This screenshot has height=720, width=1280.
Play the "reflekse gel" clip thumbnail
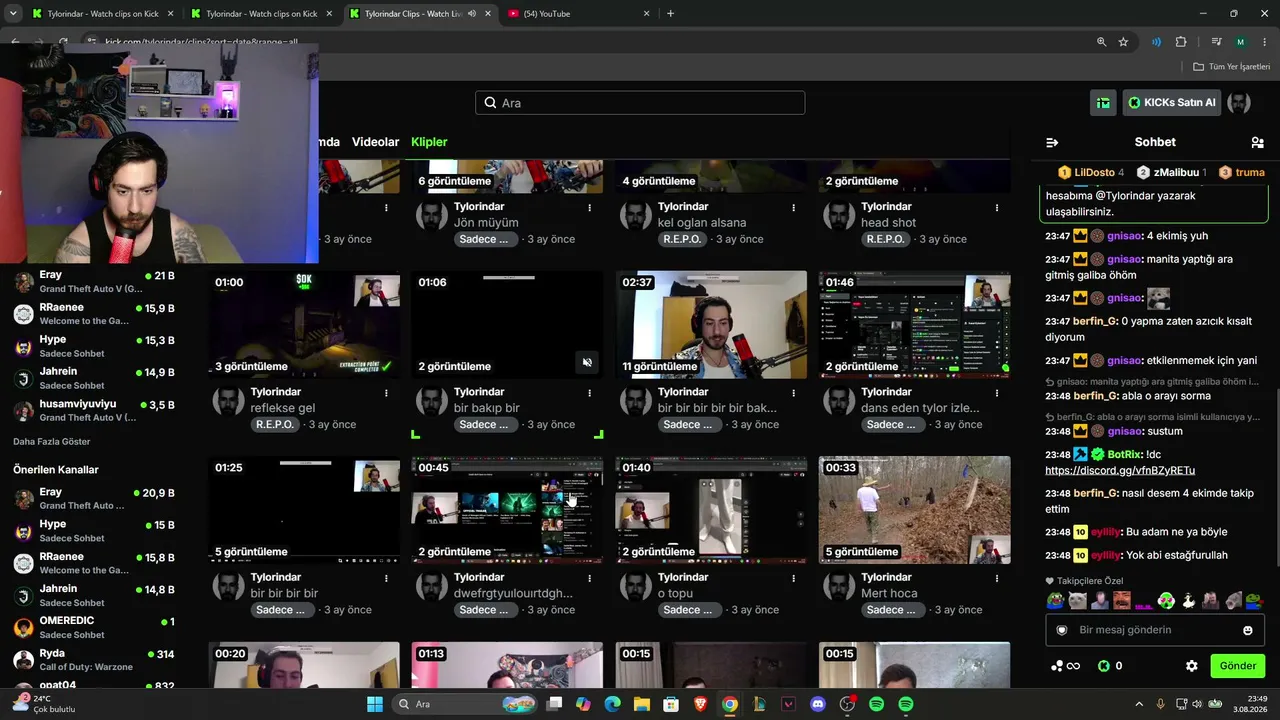[304, 325]
